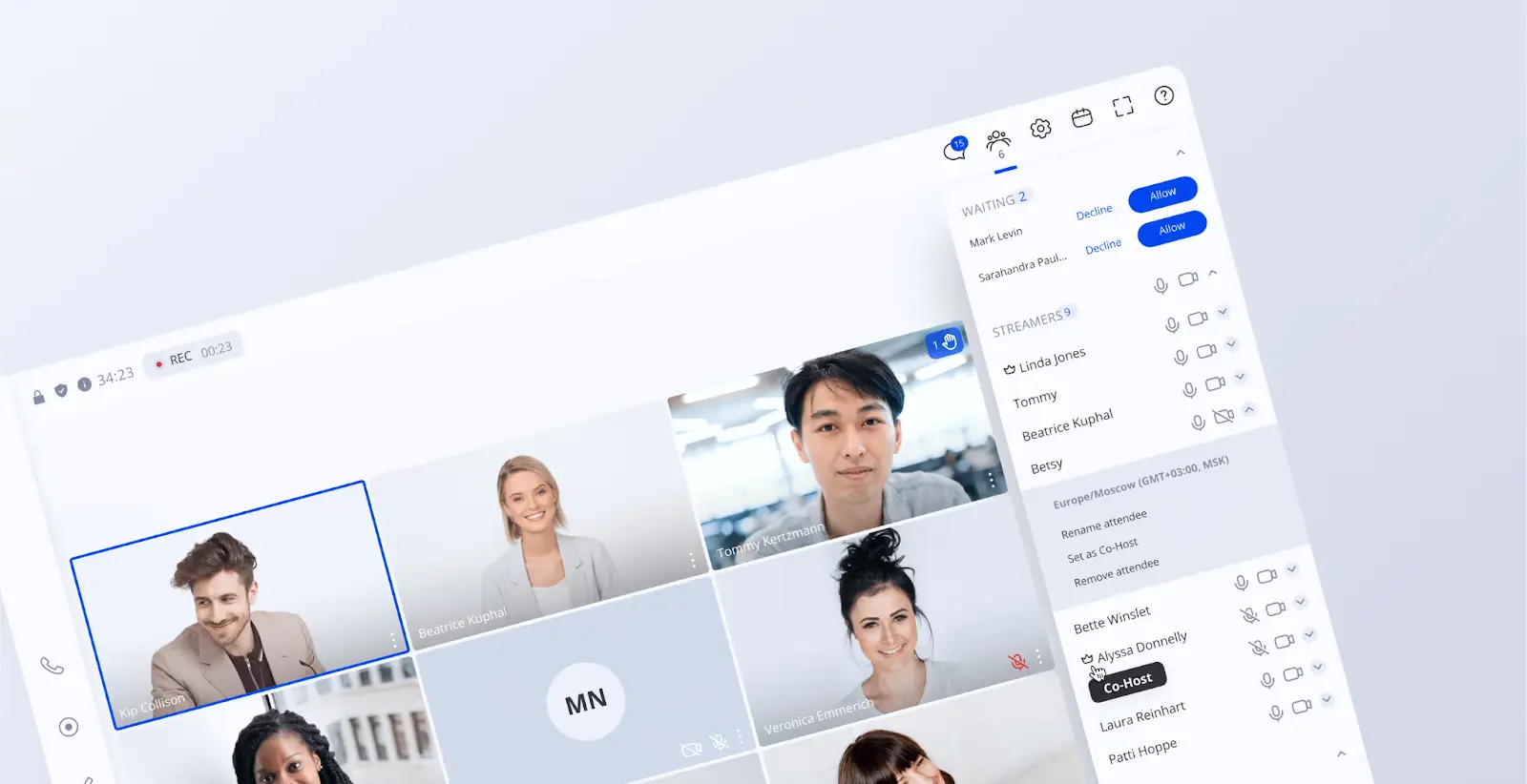Turn off Laura Reinhart's camera
Screen dimensions: 1527x784
(1293, 673)
